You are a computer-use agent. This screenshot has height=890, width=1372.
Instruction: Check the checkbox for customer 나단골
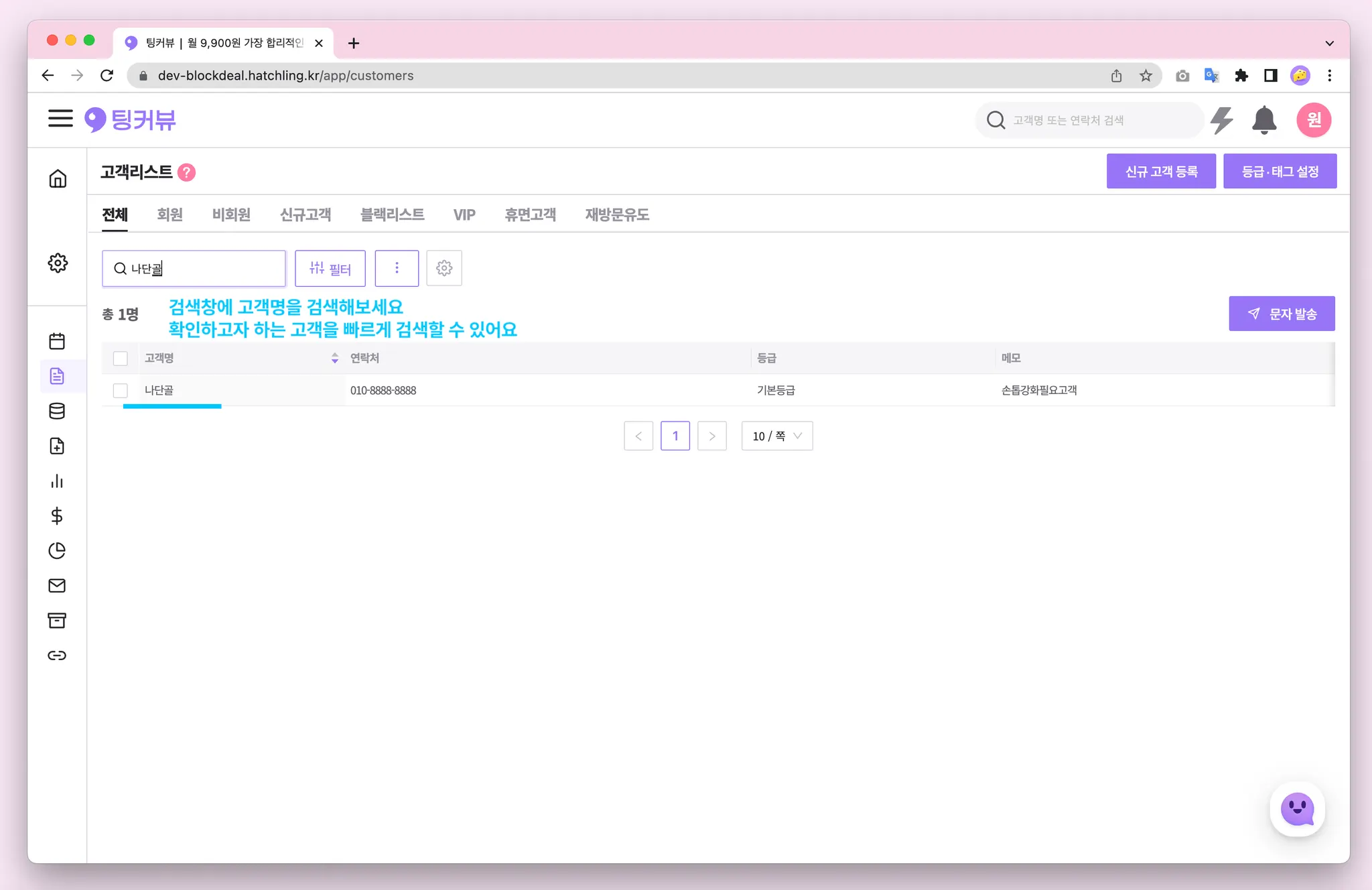(121, 390)
